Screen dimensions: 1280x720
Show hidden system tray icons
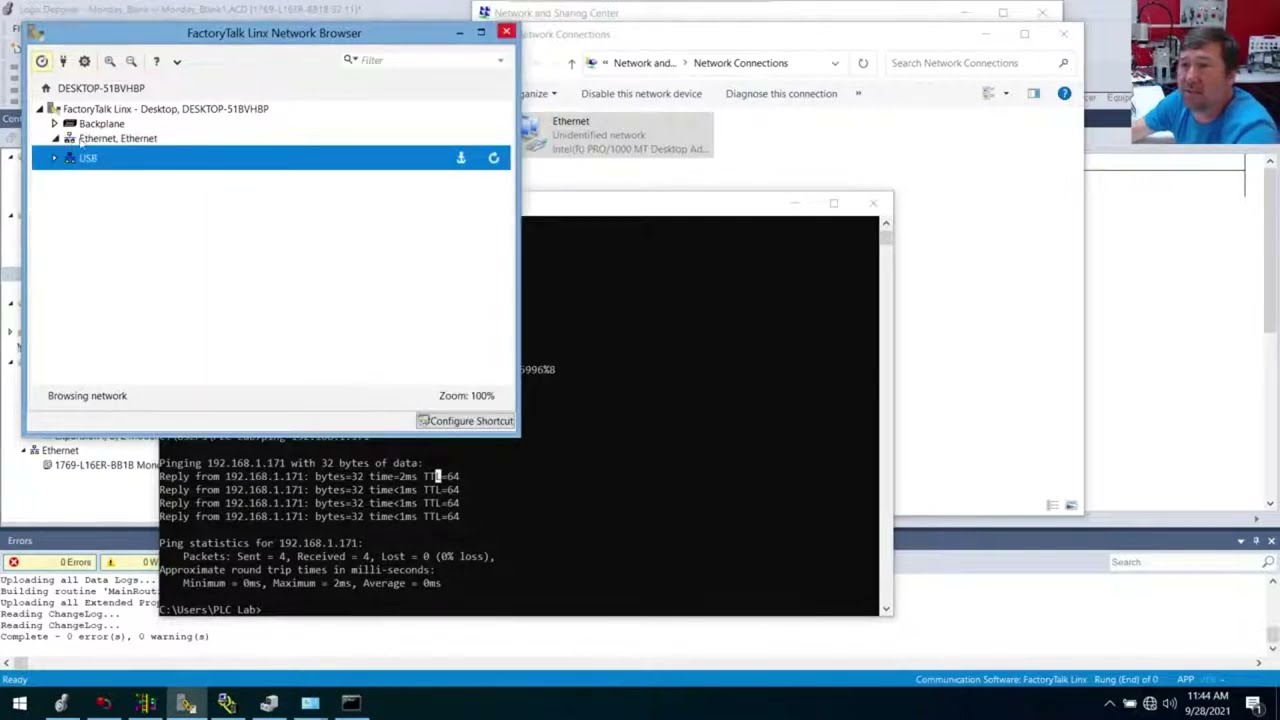[1109, 704]
